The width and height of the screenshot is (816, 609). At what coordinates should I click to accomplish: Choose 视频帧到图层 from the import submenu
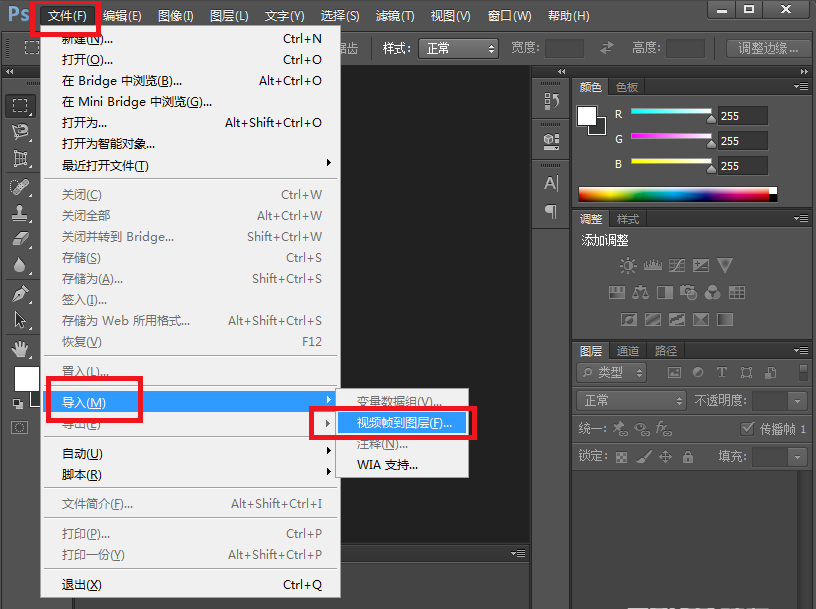tap(405, 423)
